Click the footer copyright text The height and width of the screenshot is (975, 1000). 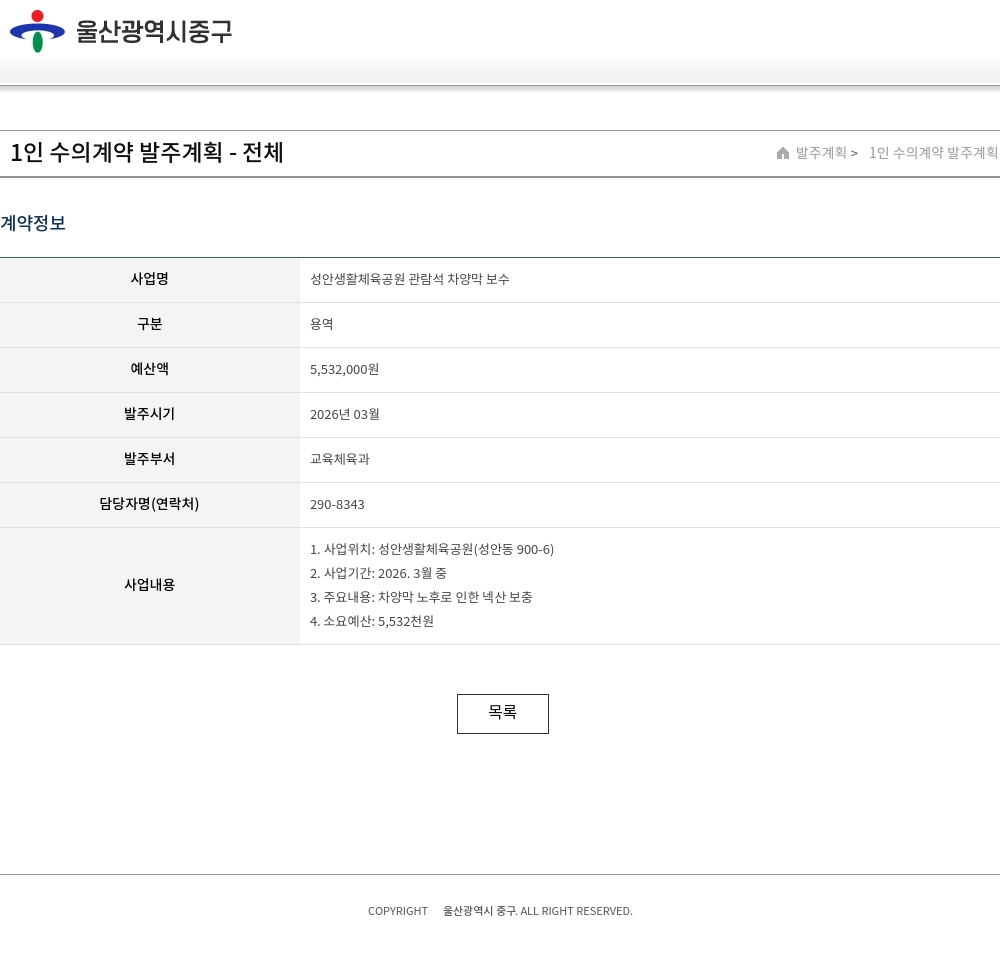[500, 911]
